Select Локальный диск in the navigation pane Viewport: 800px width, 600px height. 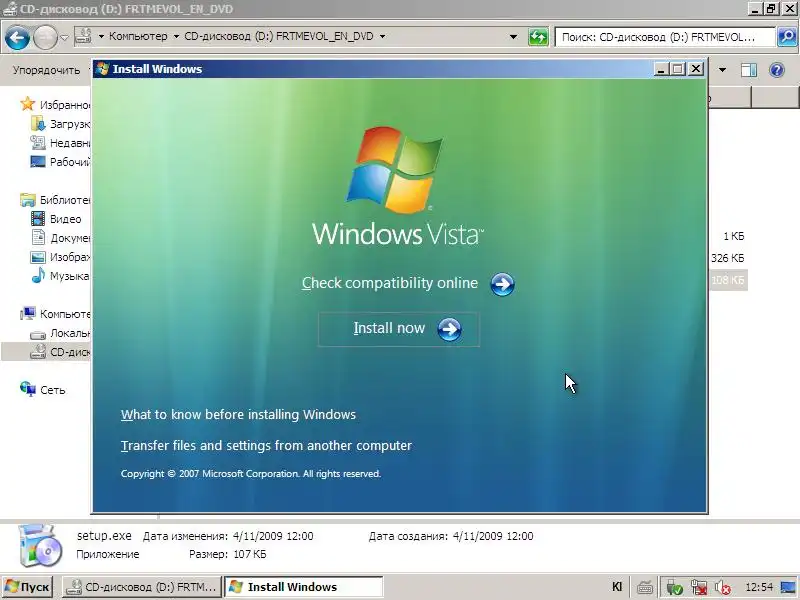point(70,333)
